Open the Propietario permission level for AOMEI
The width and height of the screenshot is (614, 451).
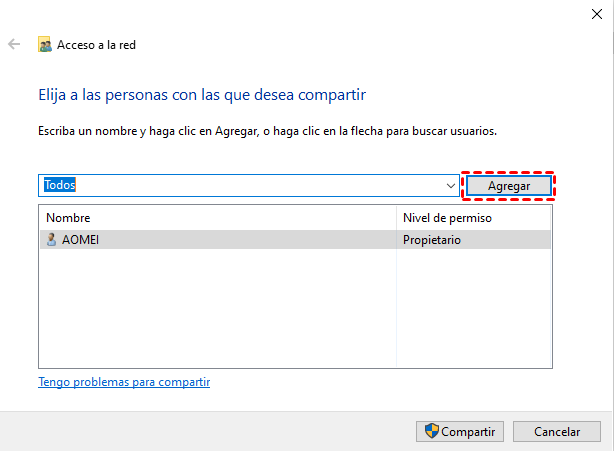[432, 240]
